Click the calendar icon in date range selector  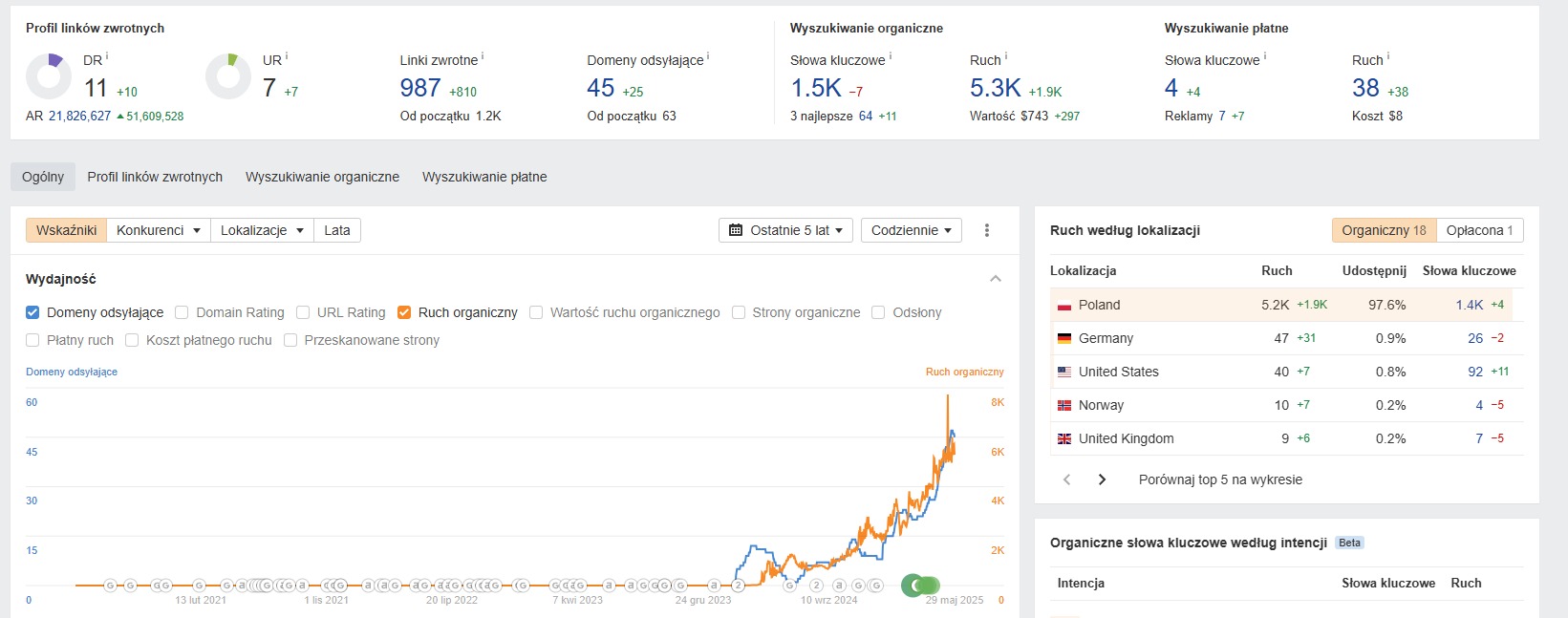[736, 230]
